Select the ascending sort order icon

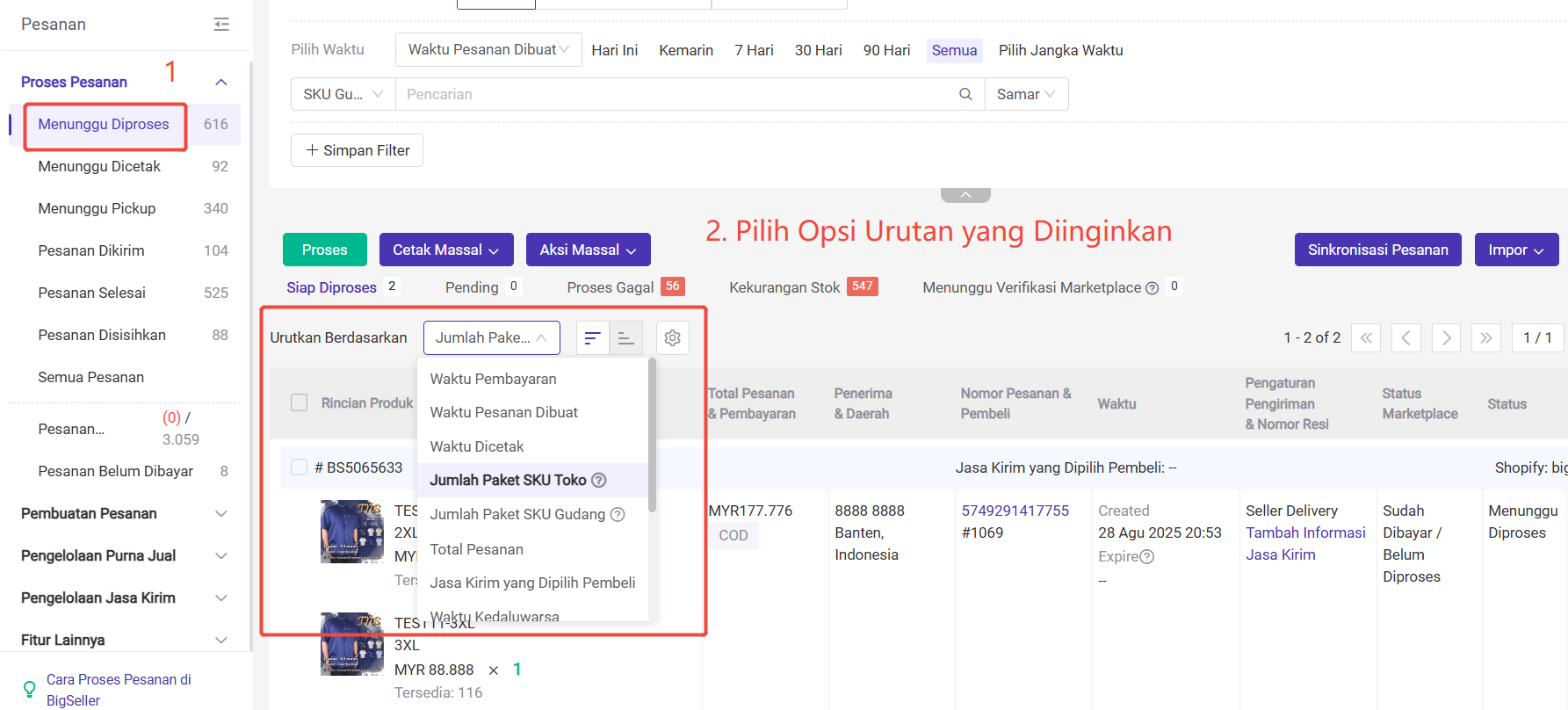pos(626,338)
